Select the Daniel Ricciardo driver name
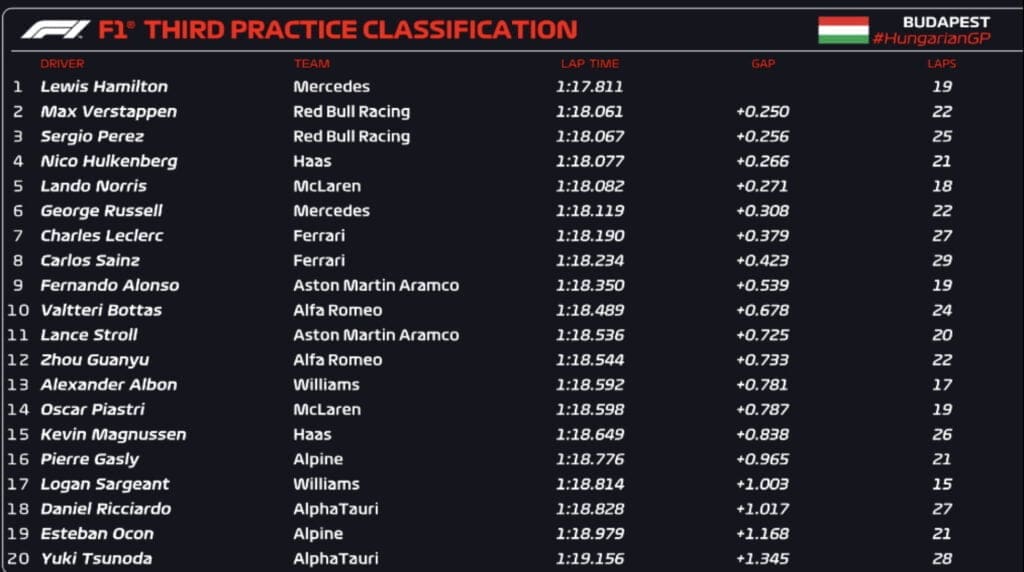 (x=106, y=509)
